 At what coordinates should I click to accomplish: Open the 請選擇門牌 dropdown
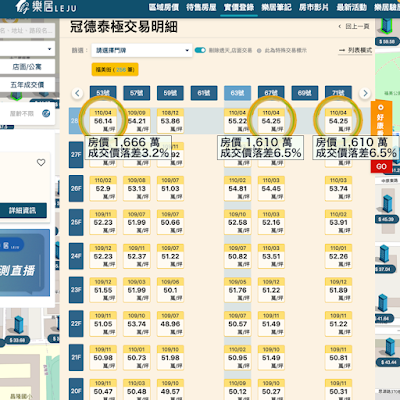142,50
